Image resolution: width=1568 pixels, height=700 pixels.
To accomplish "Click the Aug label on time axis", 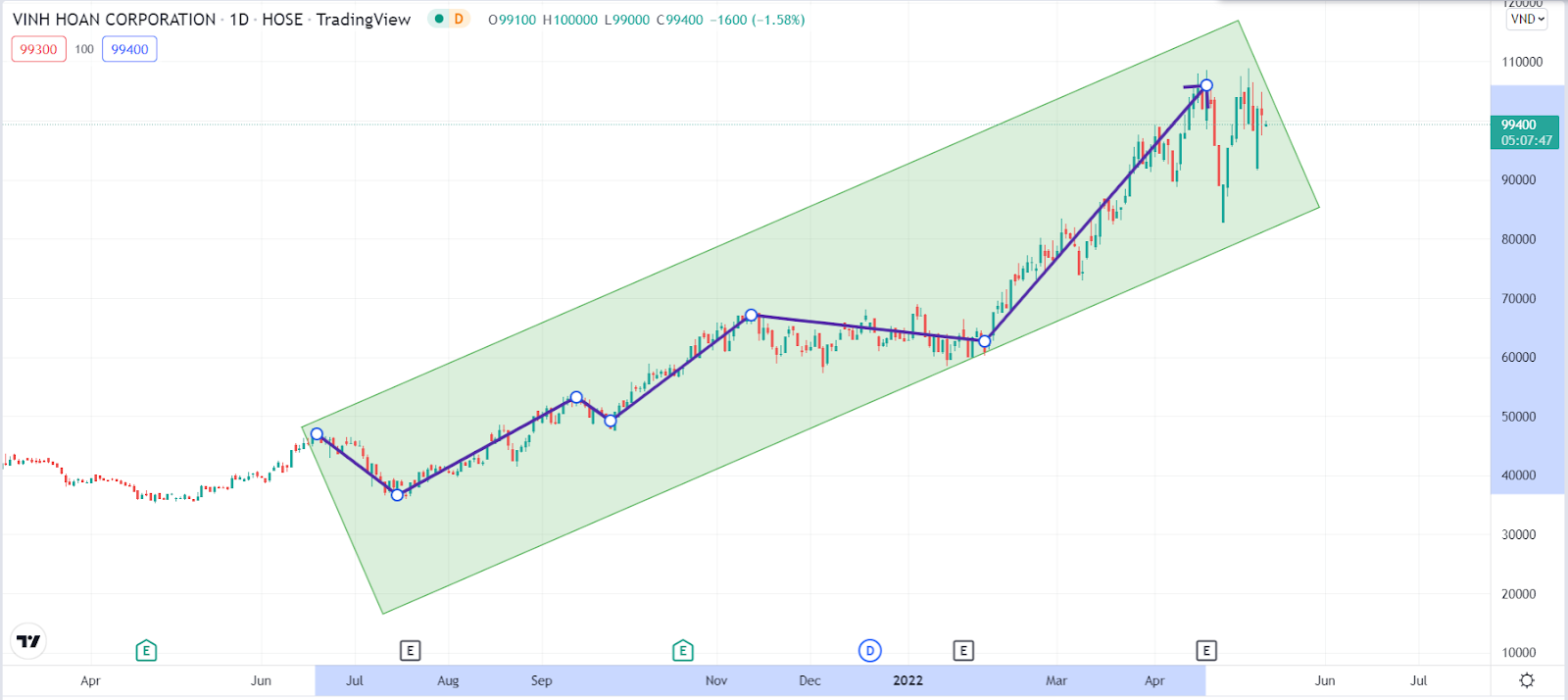I will point(448,680).
